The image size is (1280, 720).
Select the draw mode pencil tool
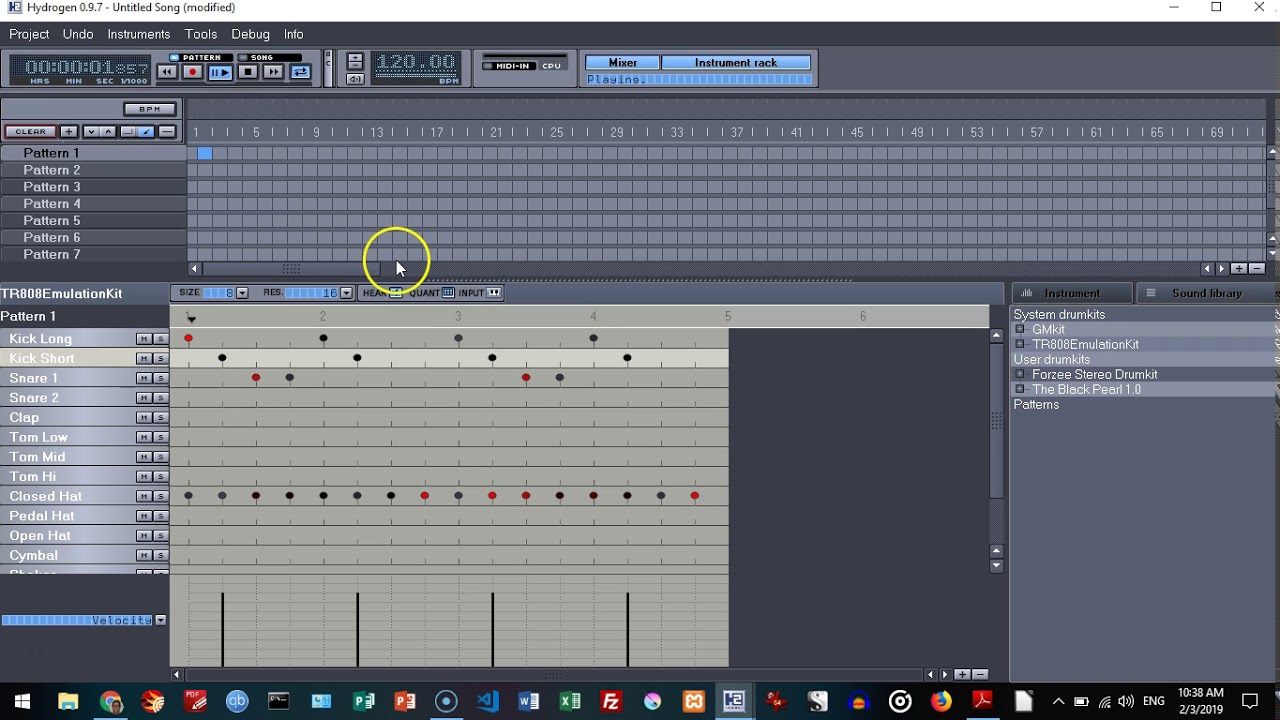pos(146,132)
